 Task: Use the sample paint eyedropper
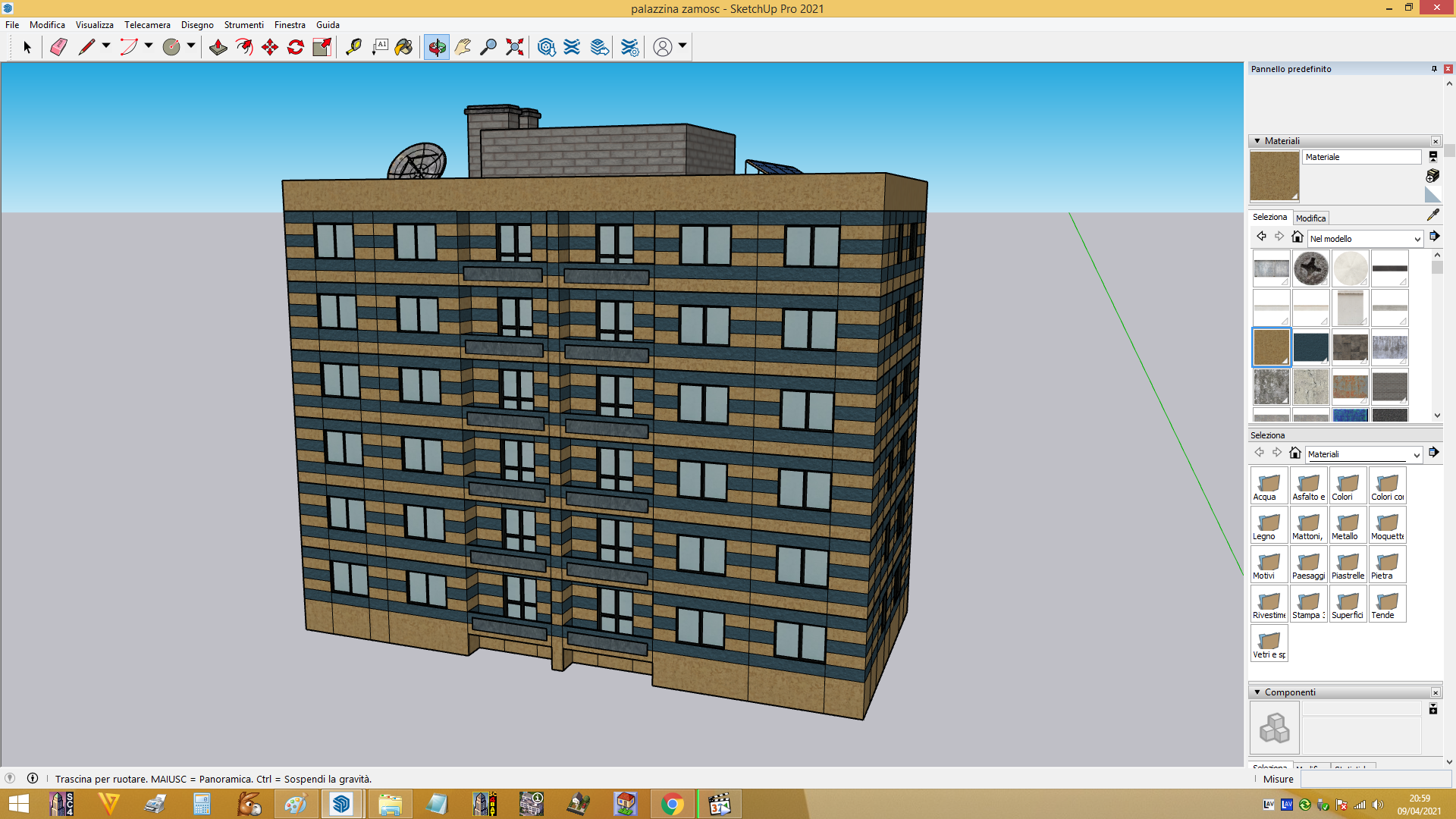(1432, 215)
